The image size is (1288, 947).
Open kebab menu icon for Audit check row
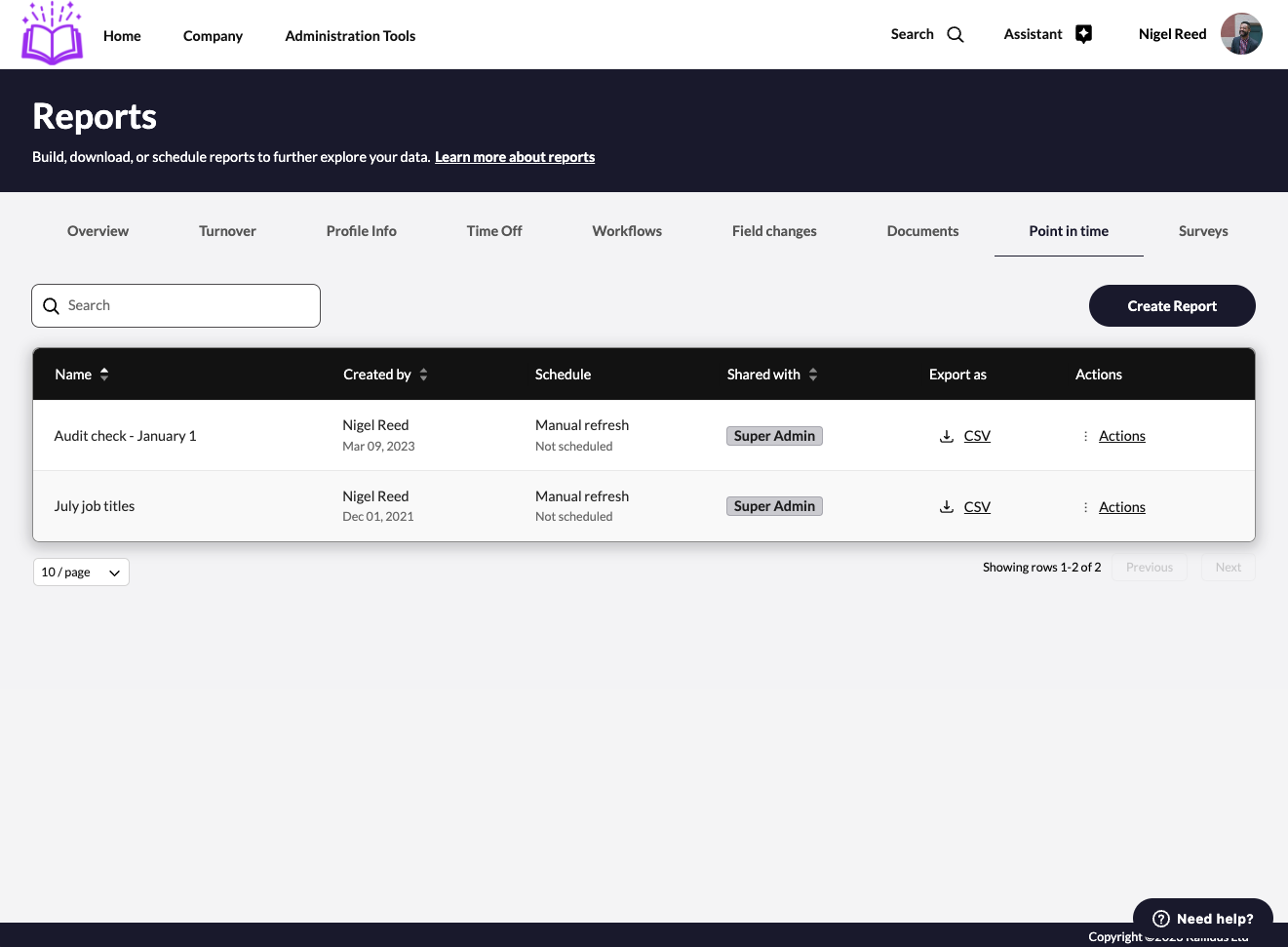(1085, 436)
